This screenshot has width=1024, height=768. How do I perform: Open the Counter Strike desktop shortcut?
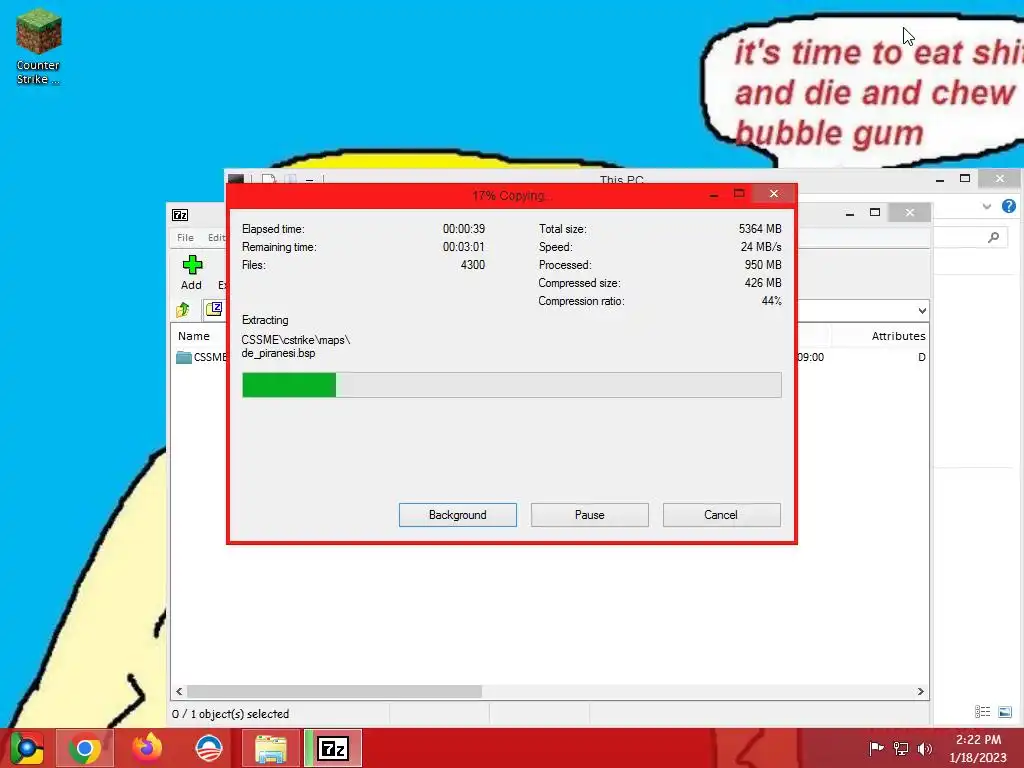[x=39, y=48]
